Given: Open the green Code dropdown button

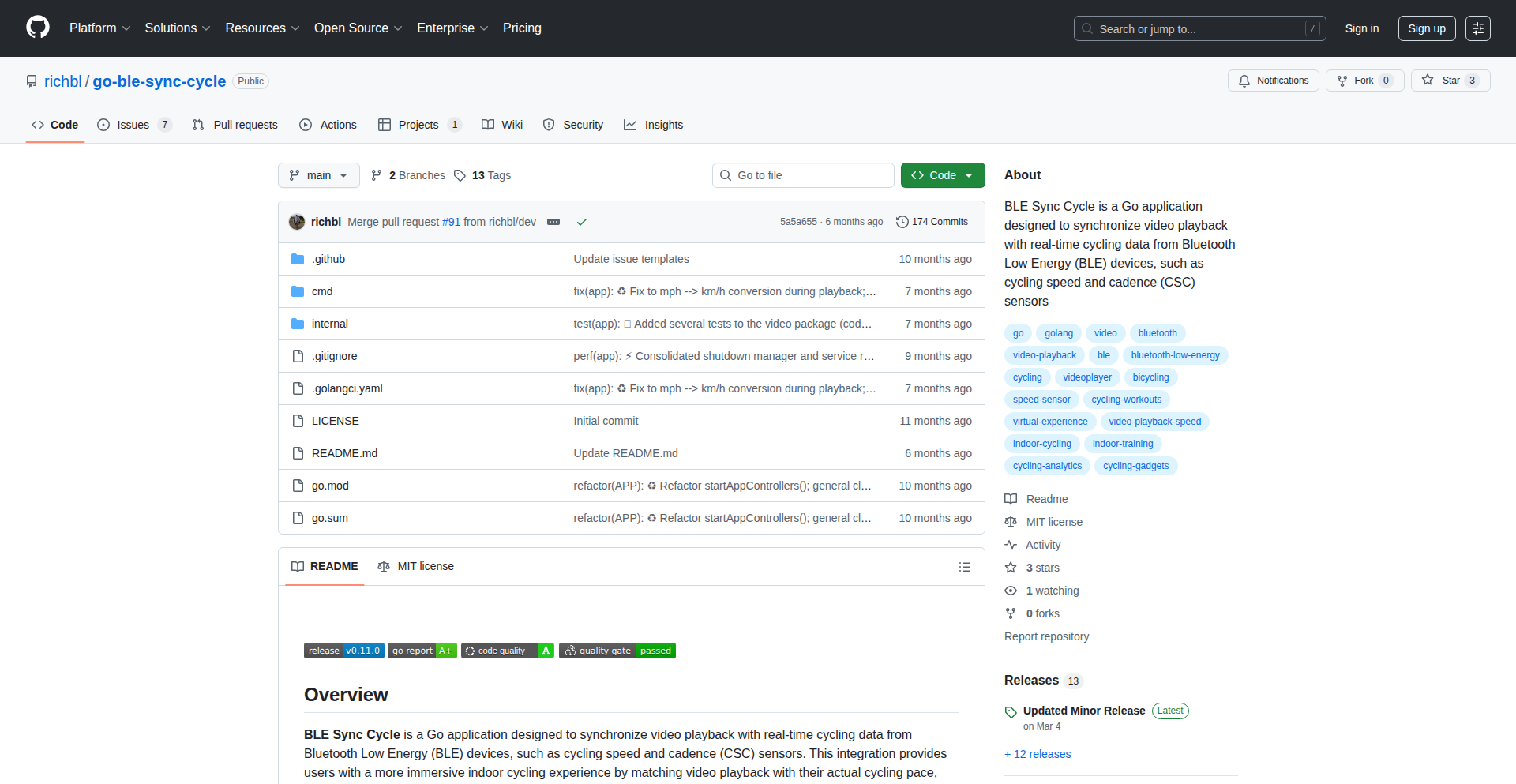Looking at the screenshot, I should point(943,175).
